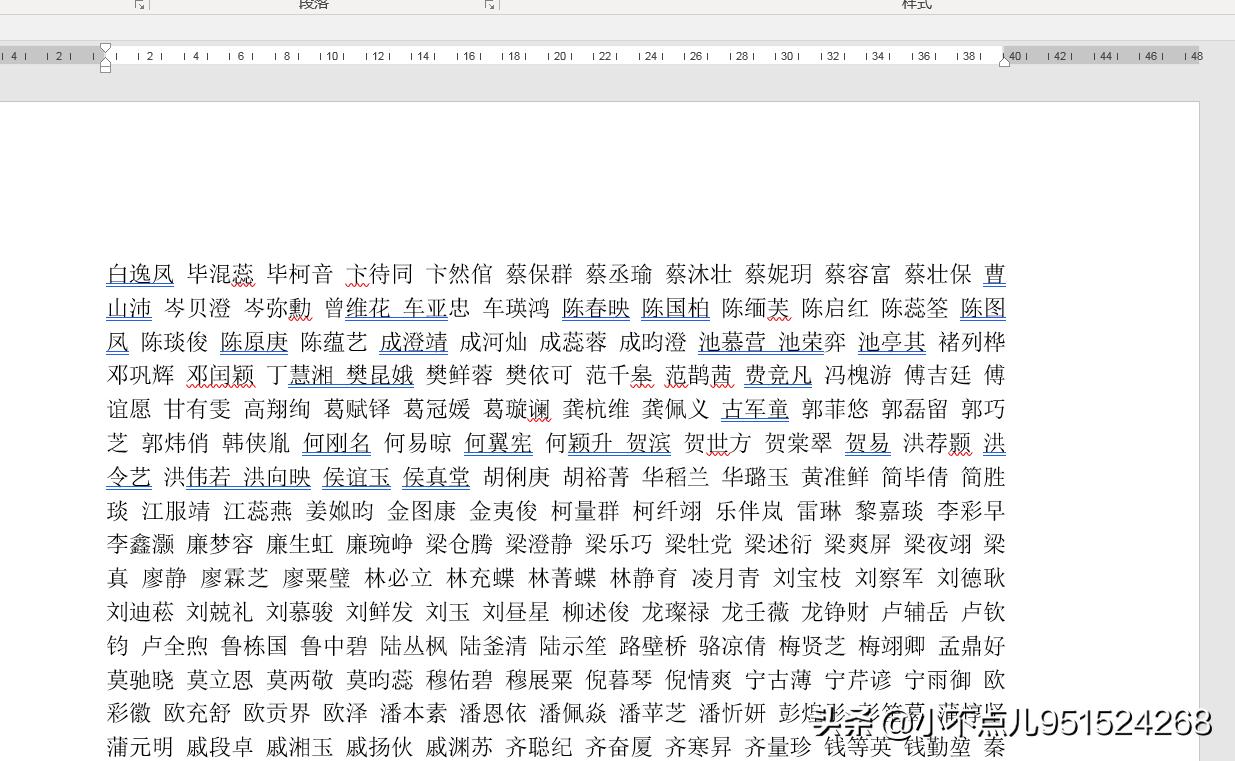Click the underlined name 成澄靖
Screen dimensions: 1235x761
tap(413, 342)
